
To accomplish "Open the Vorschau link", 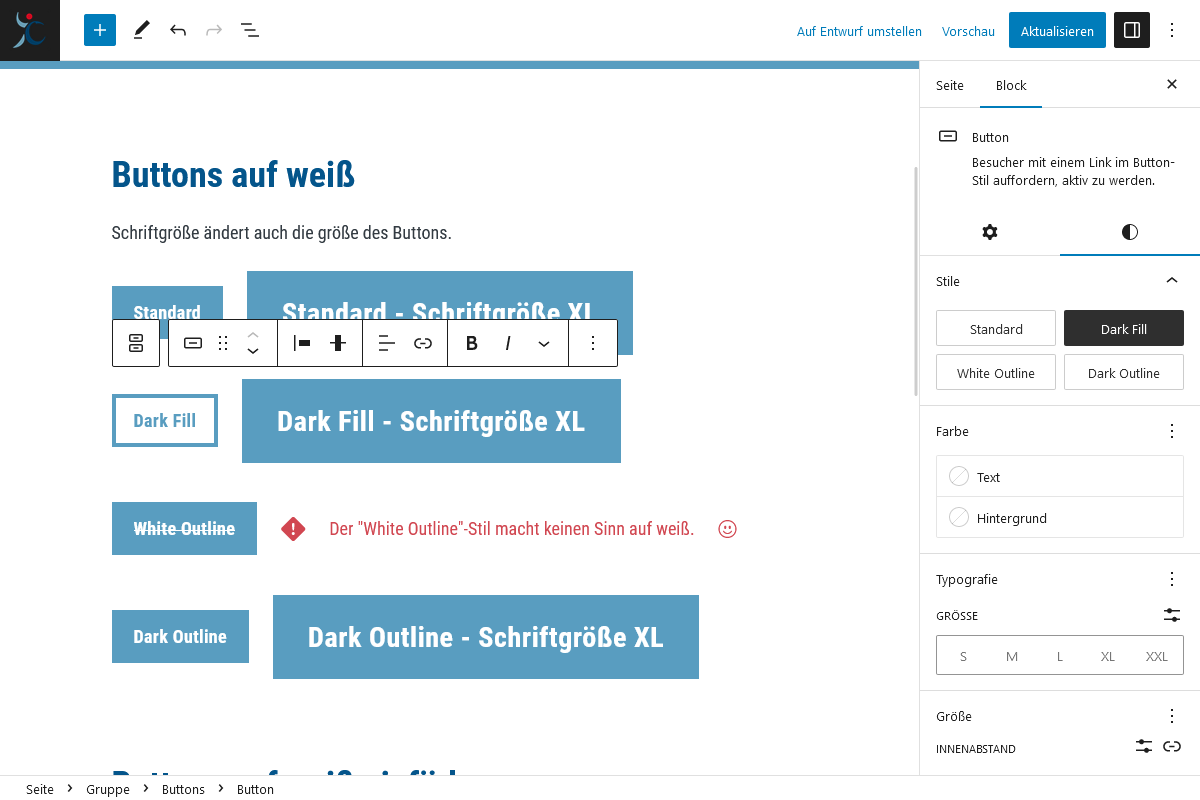I will (967, 31).
